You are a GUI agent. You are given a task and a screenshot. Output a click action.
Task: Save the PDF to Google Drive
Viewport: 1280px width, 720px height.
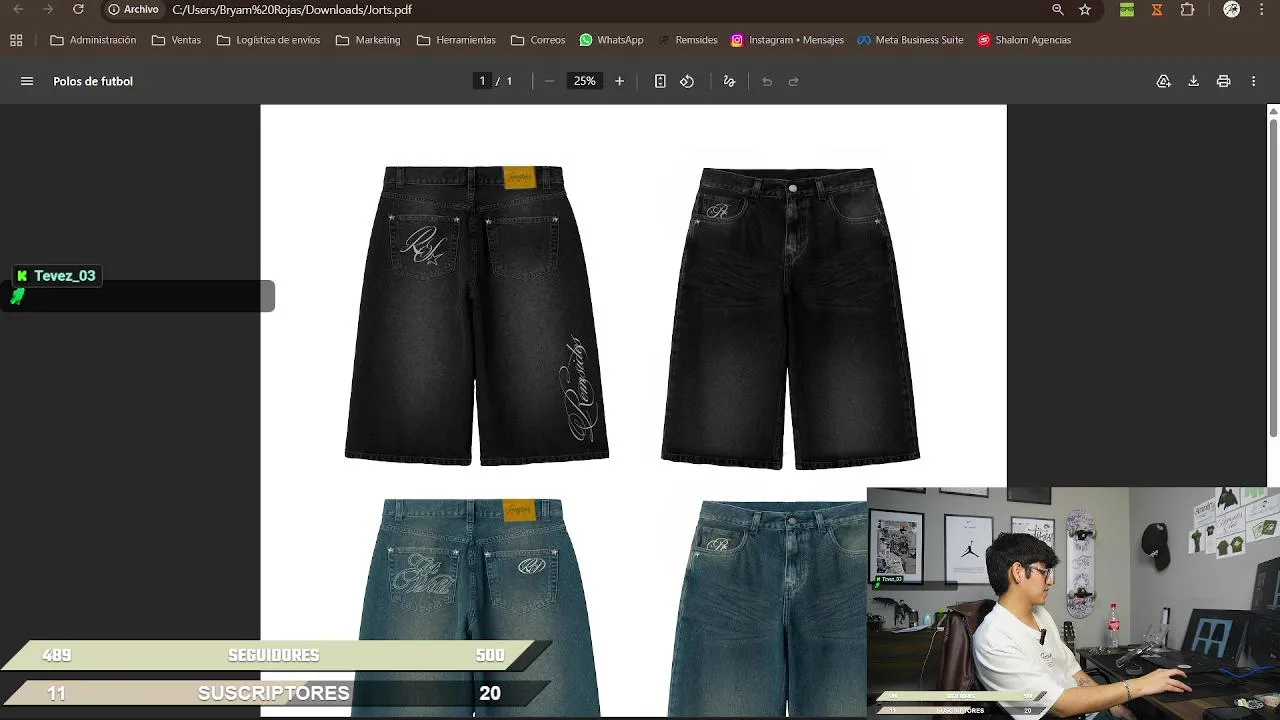1164,81
